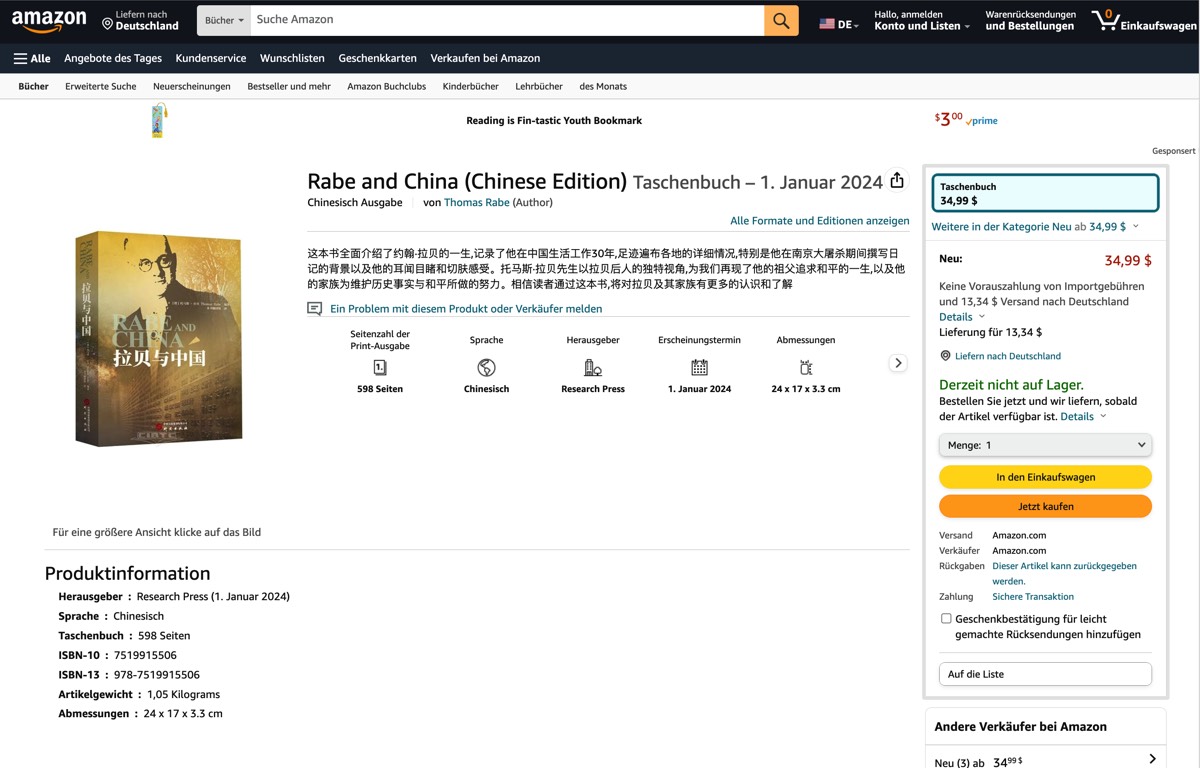Click the Gesponsert label
Viewport: 1200px width, 768px height.
tap(1174, 151)
